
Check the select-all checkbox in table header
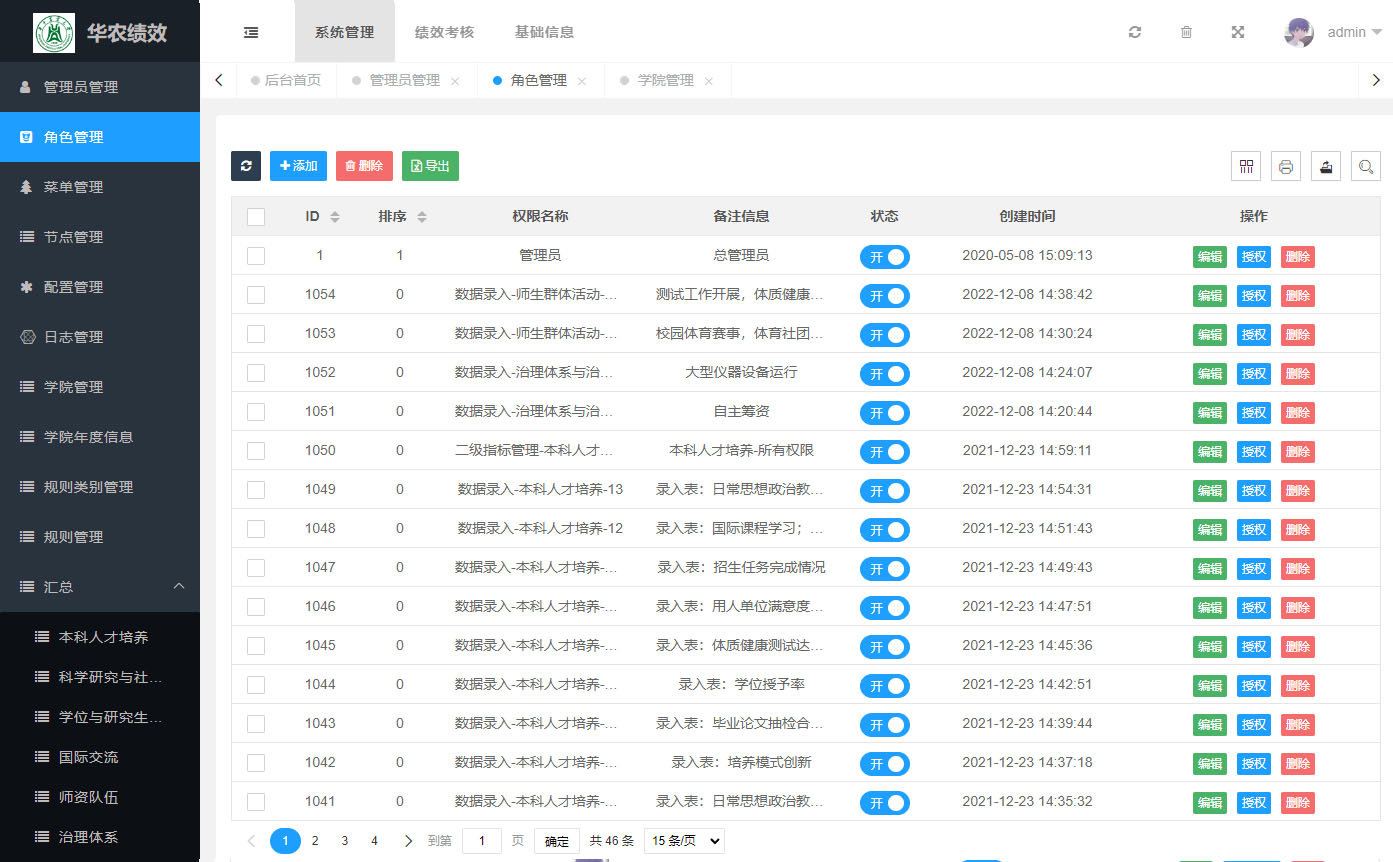256,217
